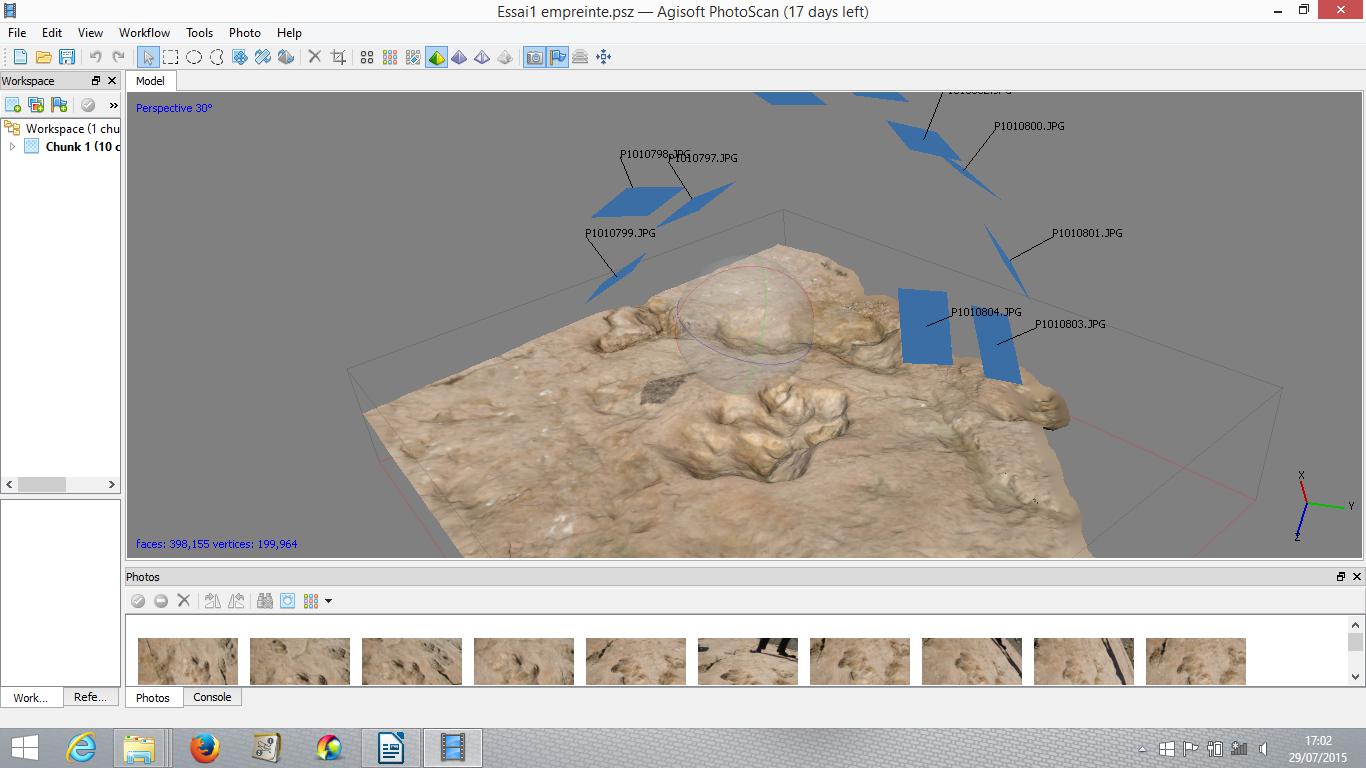Remove cameras with Photos pane X icon

click(184, 601)
